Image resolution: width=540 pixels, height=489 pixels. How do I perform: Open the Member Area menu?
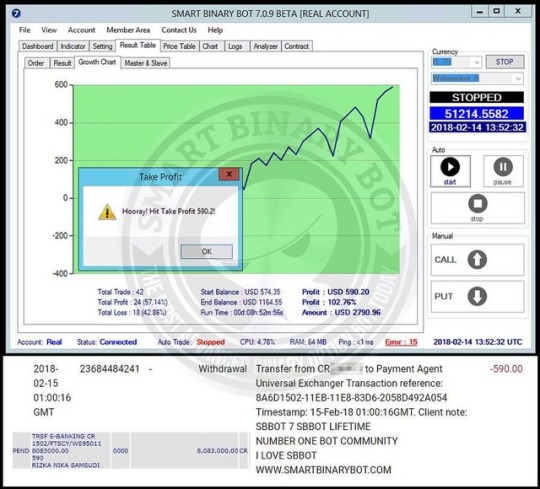(128, 30)
